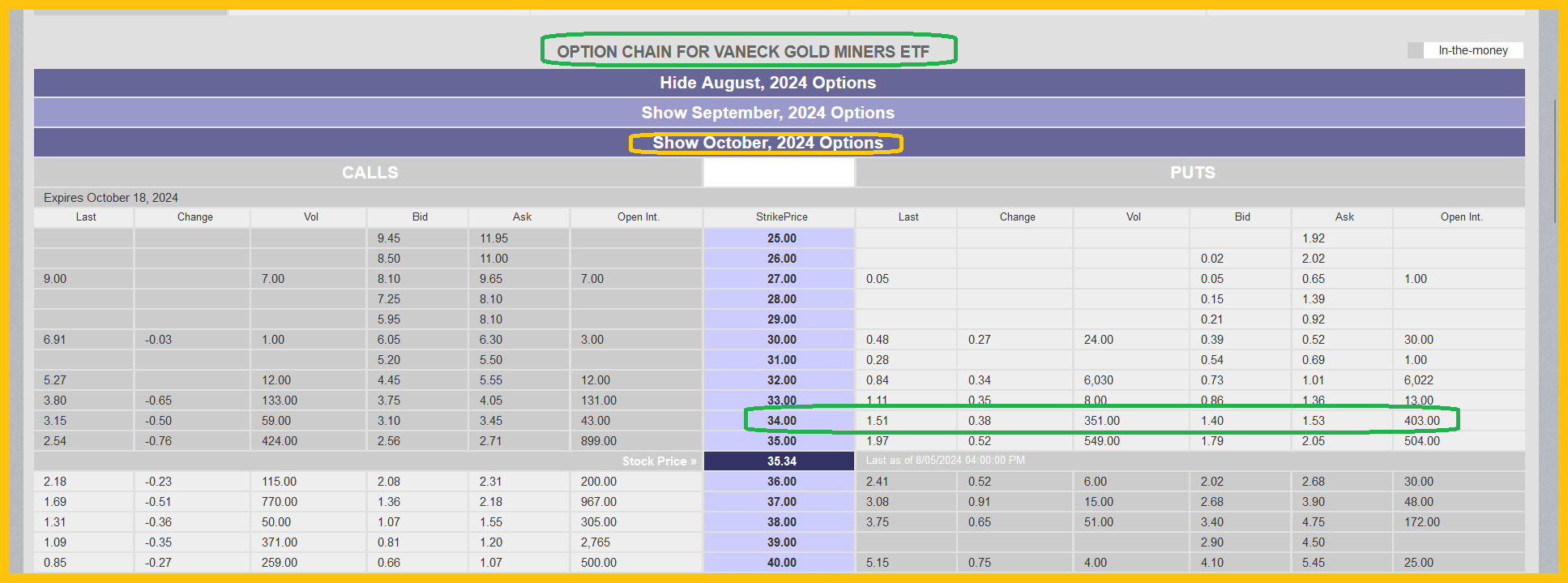Screen dimensions: 1568x583
Task: Click the Expires October 18, 2024 label
Action: (x=111, y=198)
